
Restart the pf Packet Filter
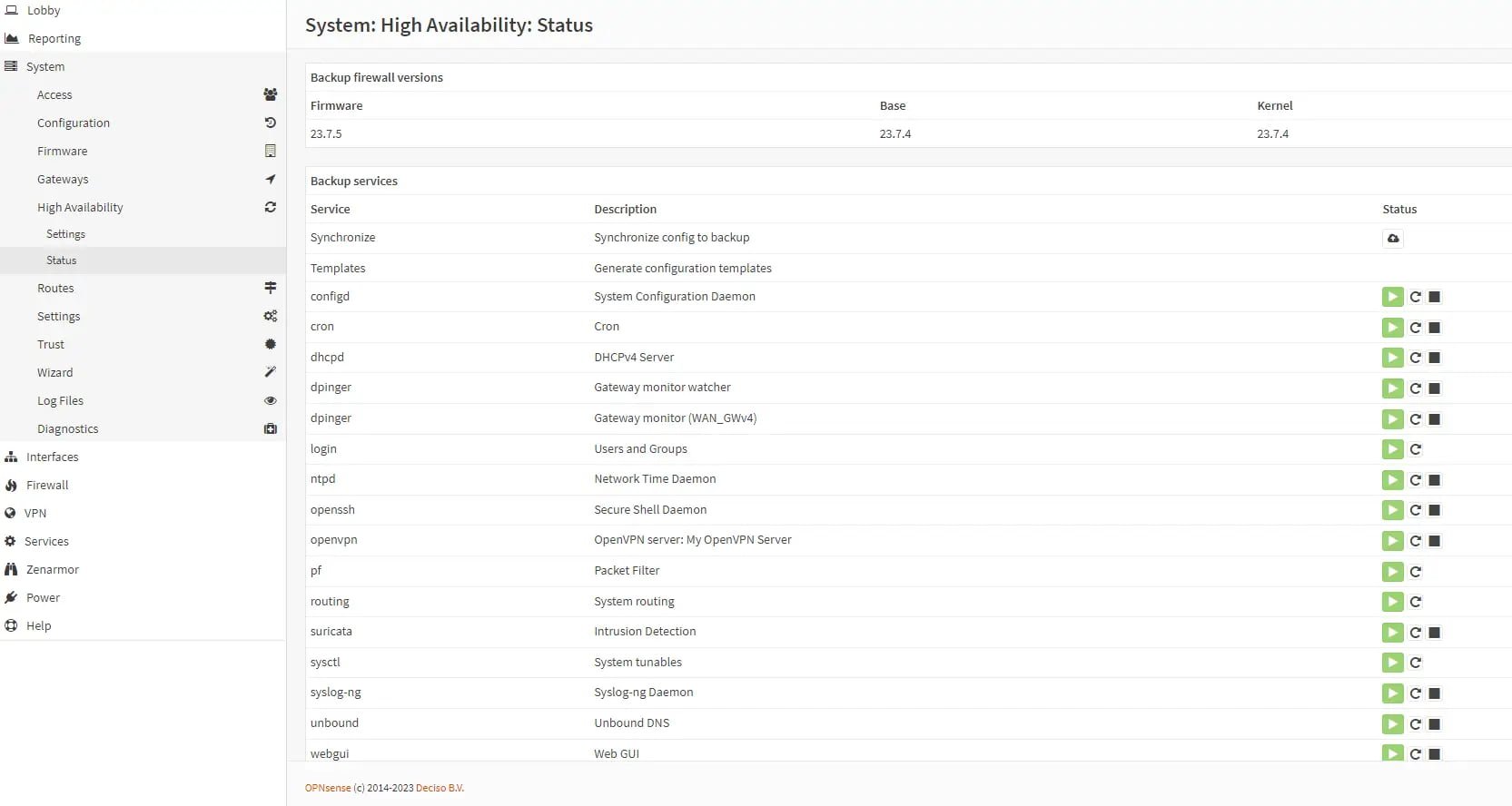point(1415,572)
